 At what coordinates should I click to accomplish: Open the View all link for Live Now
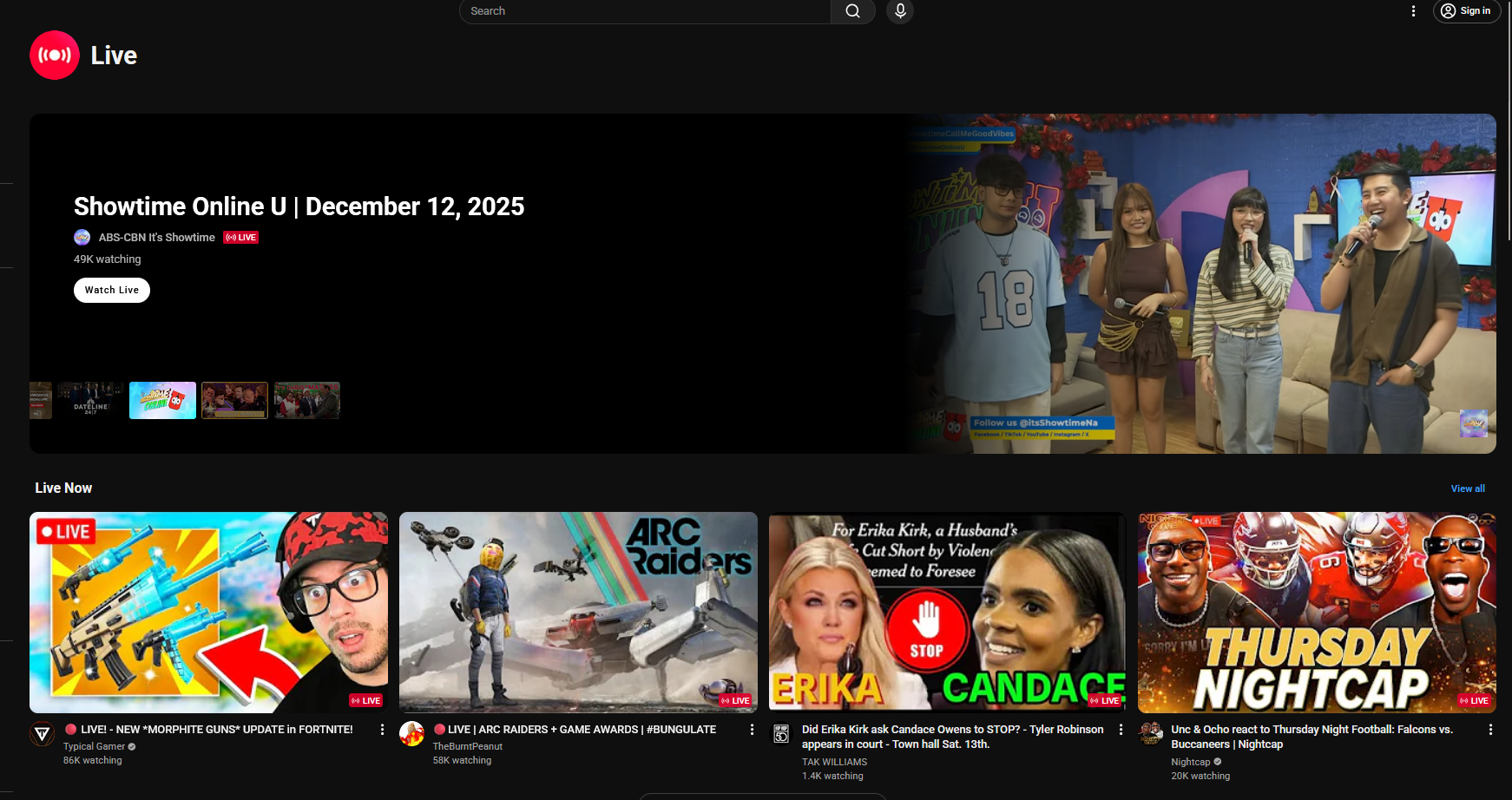(x=1468, y=489)
